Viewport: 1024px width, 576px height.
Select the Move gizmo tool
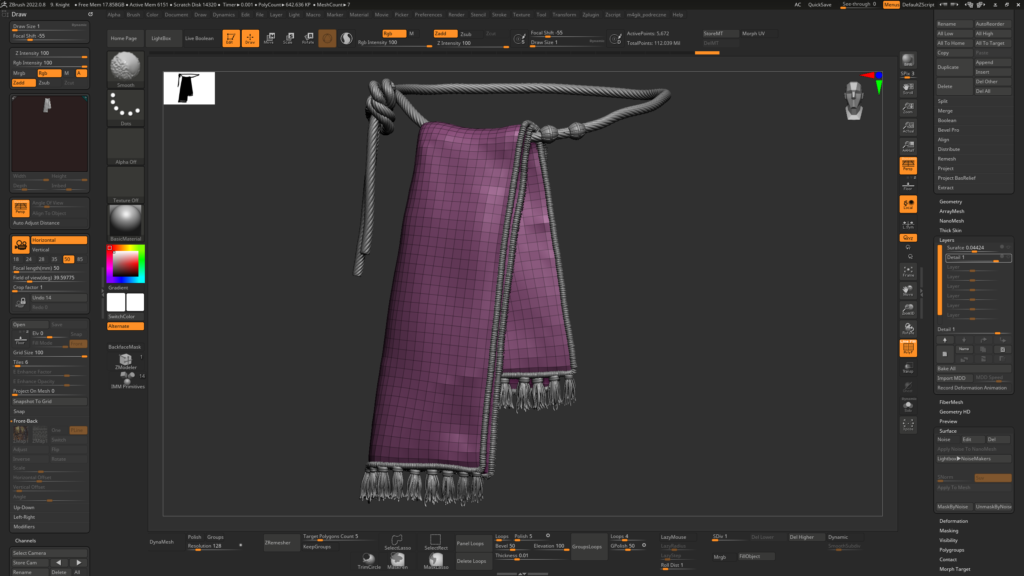pyautogui.click(x=268, y=39)
